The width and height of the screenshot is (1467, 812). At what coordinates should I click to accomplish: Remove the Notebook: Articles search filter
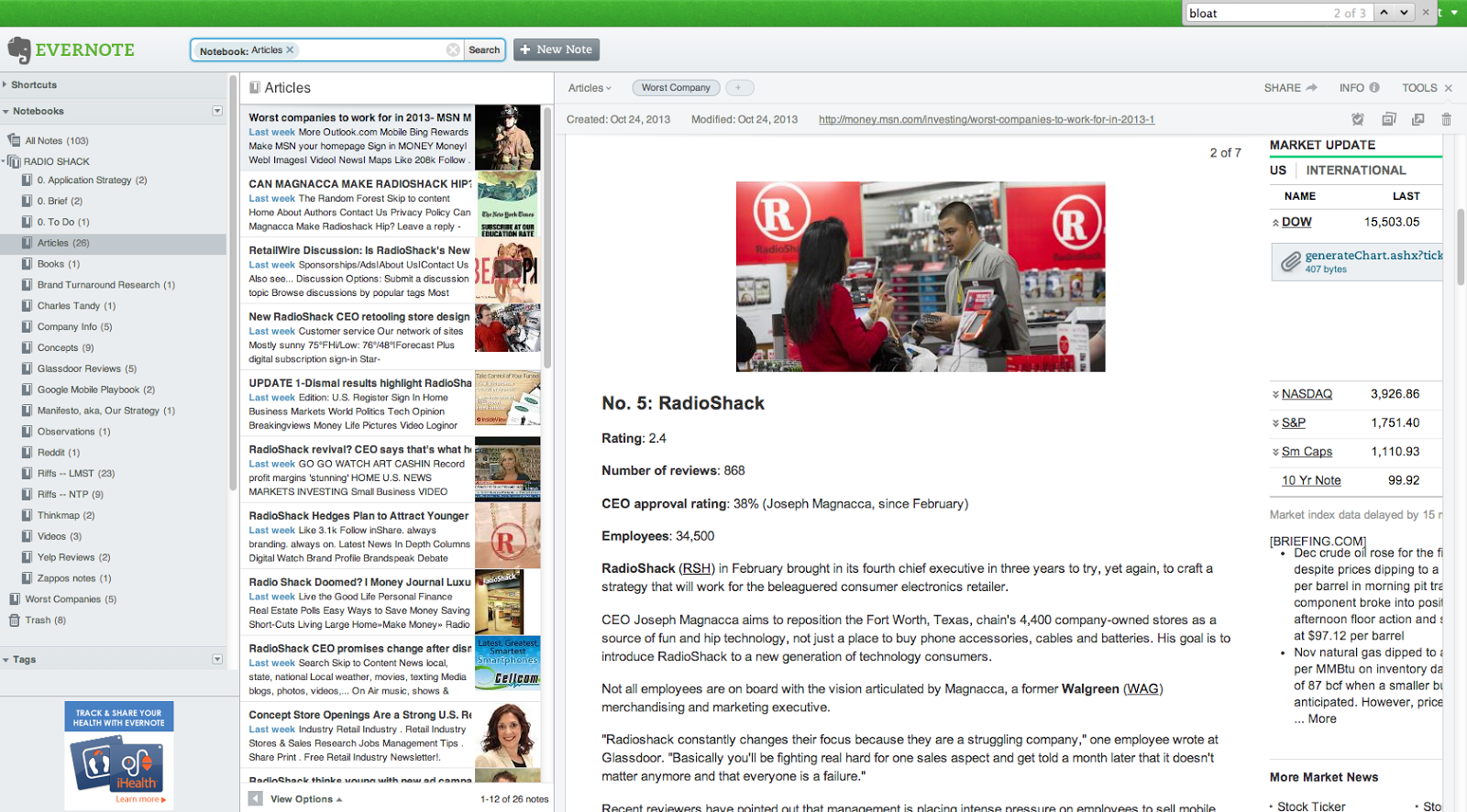point(290,50)
